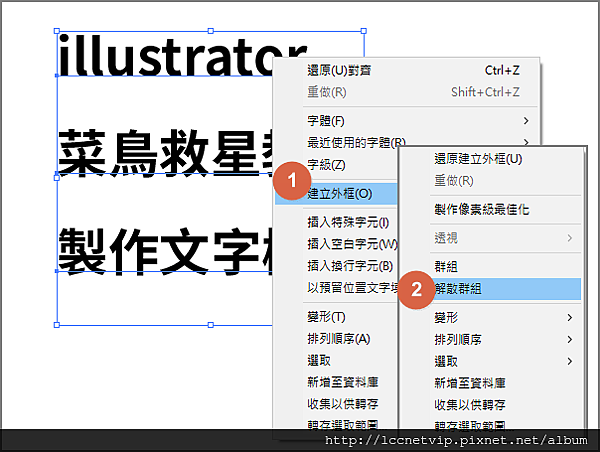Click the top-left bounding box handle

[57, 31]
